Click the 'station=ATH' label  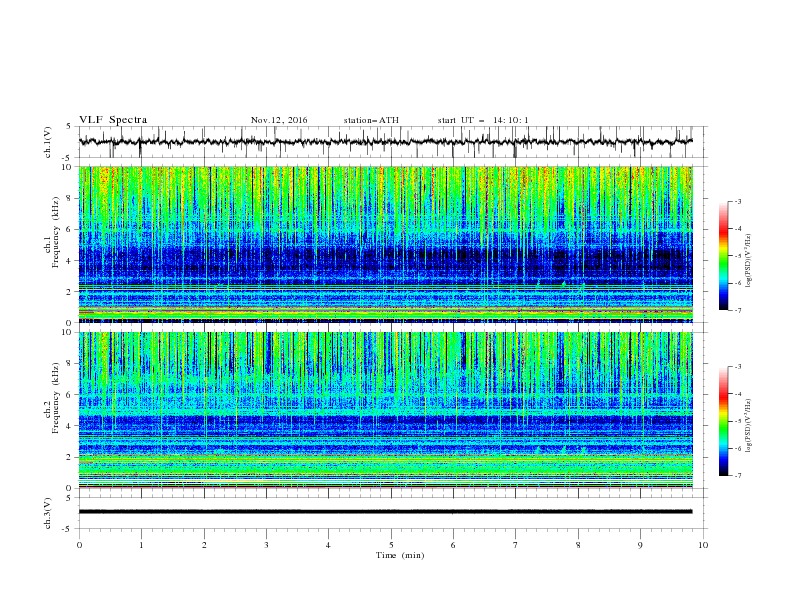point(371,120)
